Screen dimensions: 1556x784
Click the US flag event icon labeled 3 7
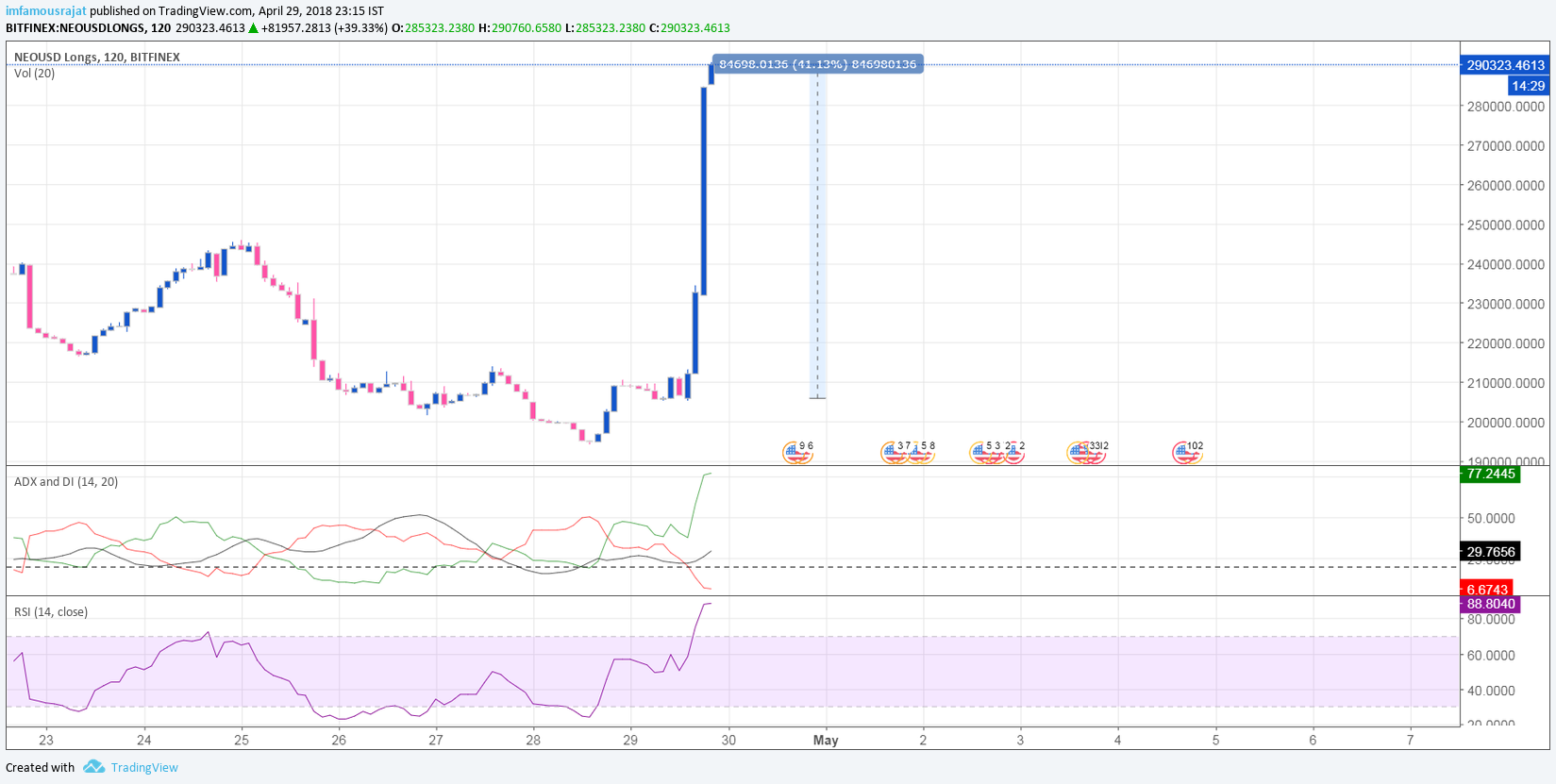[x=895, y=453]
